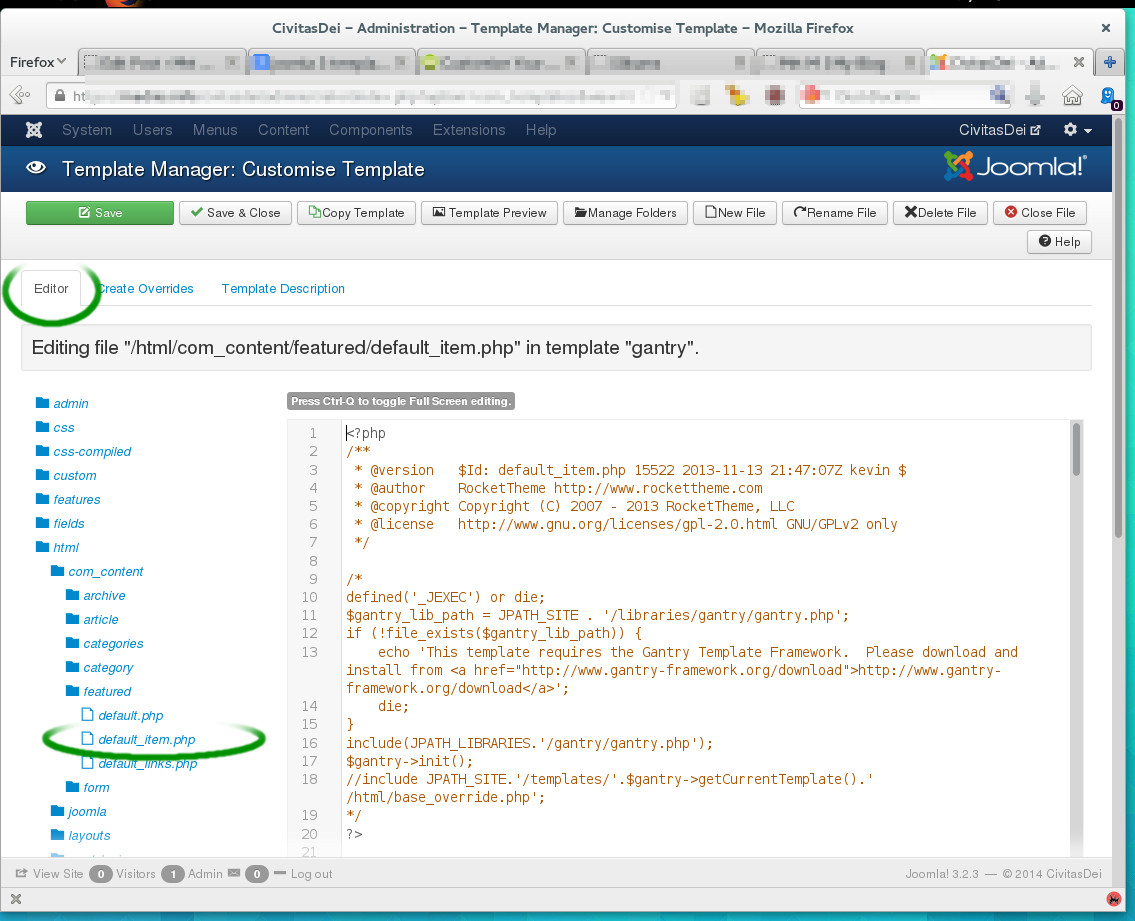
Task: Open the categories folder
Action: [x=104, y=643]
